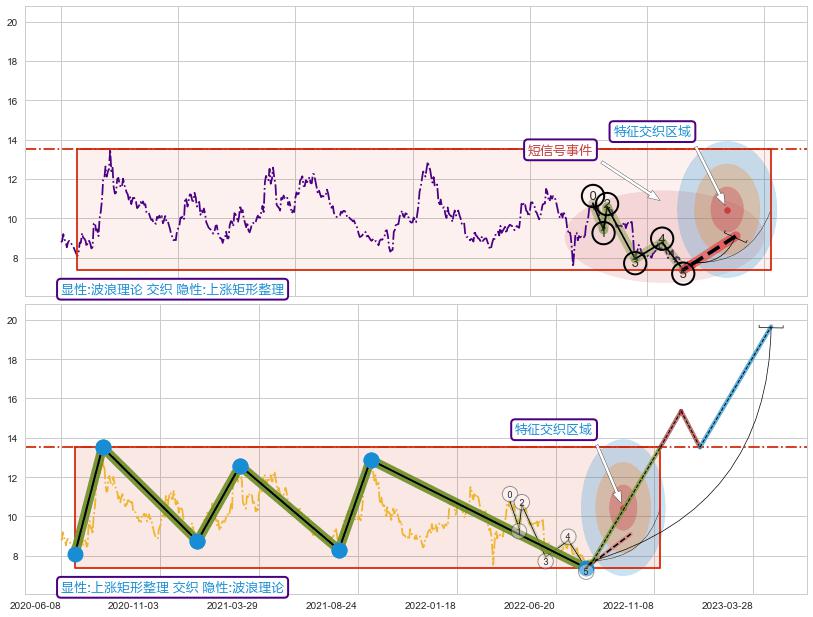The height and width of the screenshot is (617, 813).
Task: Click the 2022-01-18 date label
Action: (x=430, y=606)
